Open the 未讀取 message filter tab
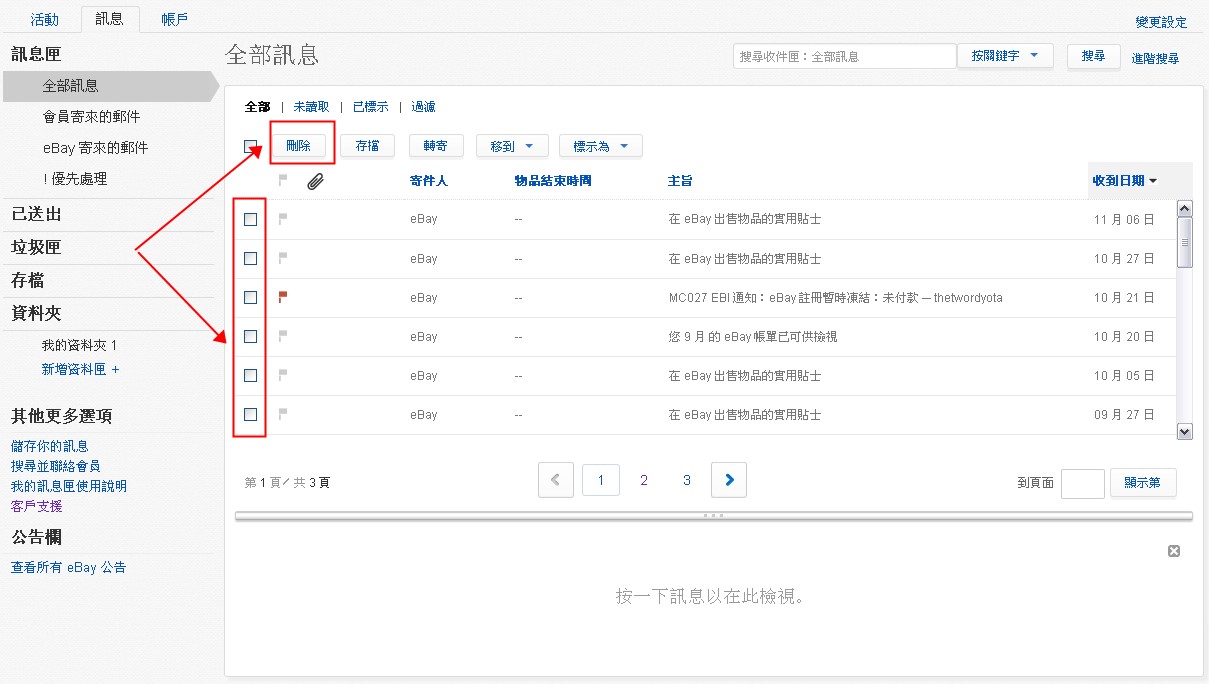This screenshot has height=684, width=1209. point(311,106)
